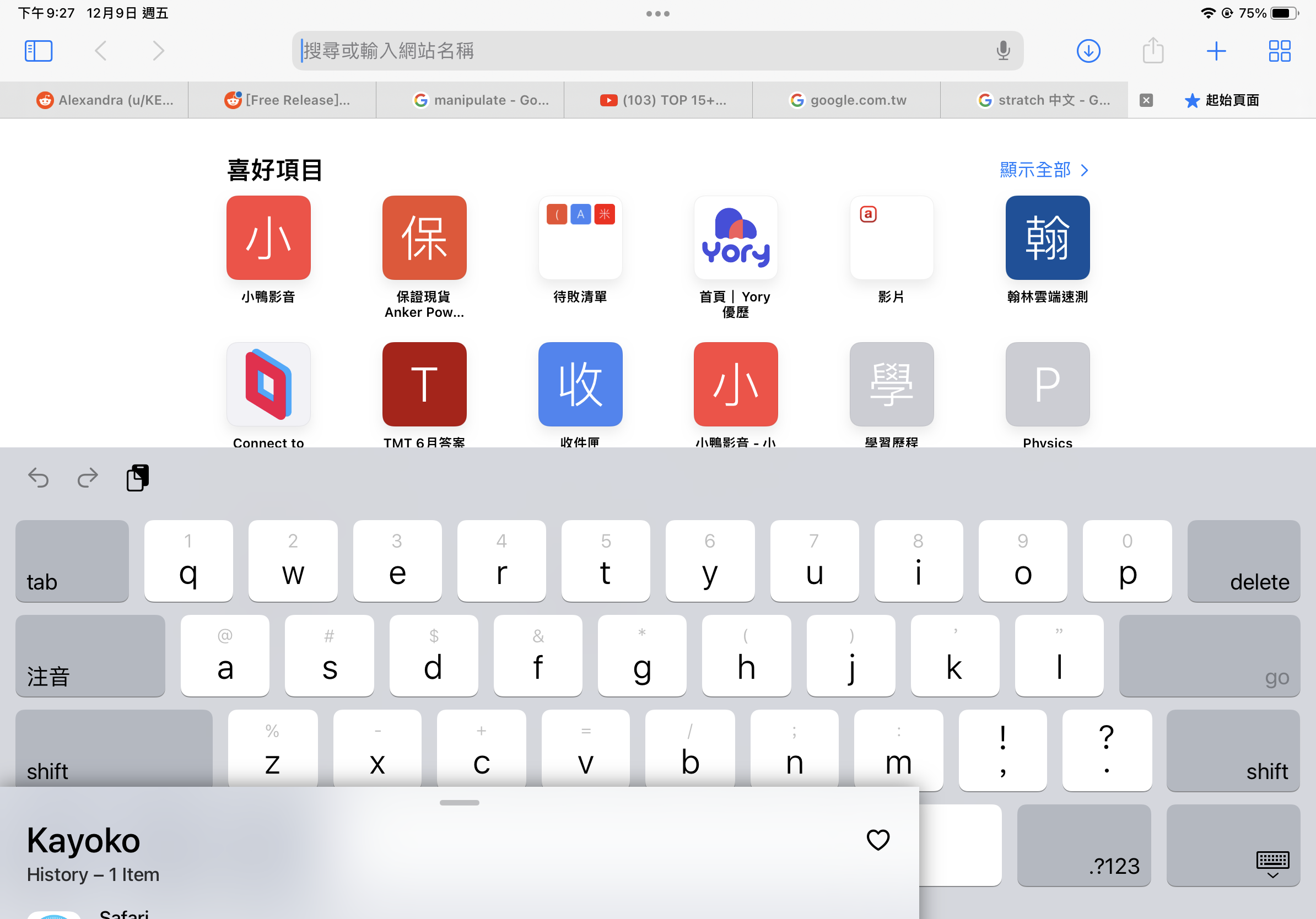Open the 翰林雲端速測 favorite
1316x919 pixels.
(1047, 238)
